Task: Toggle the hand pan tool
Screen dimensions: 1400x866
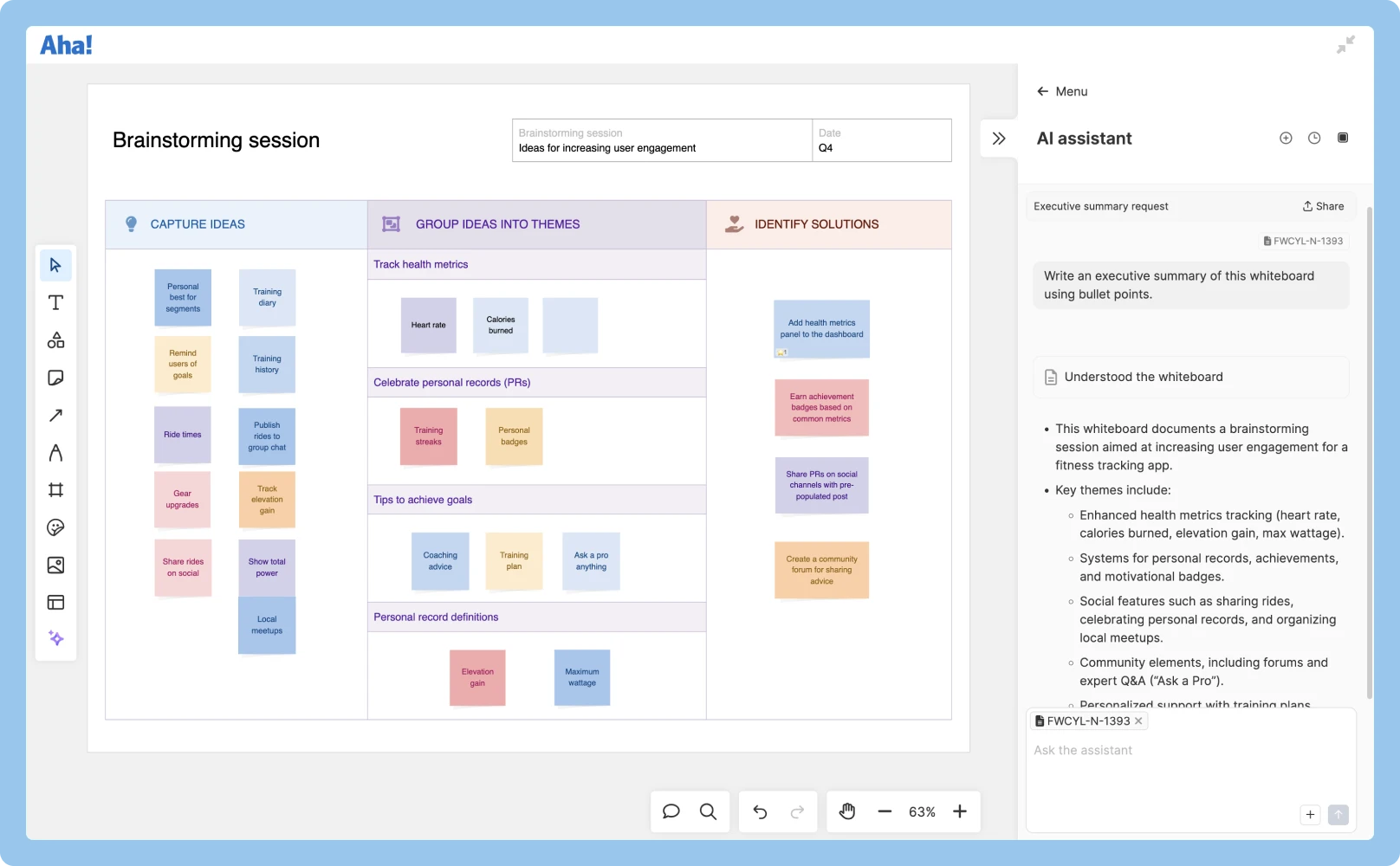Action: tap(847, 811)
